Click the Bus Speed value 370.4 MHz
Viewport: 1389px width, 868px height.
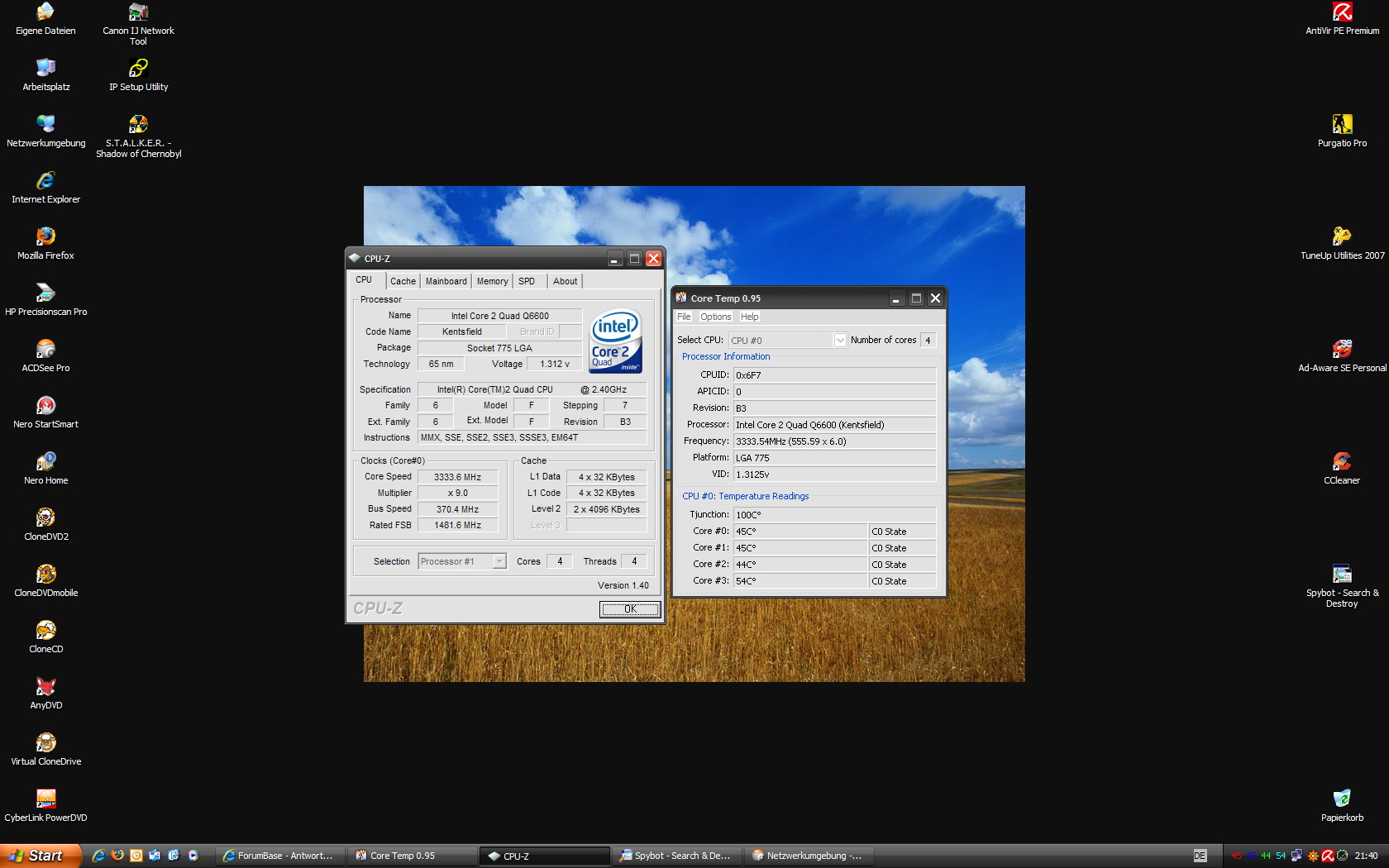pos(457,509)
